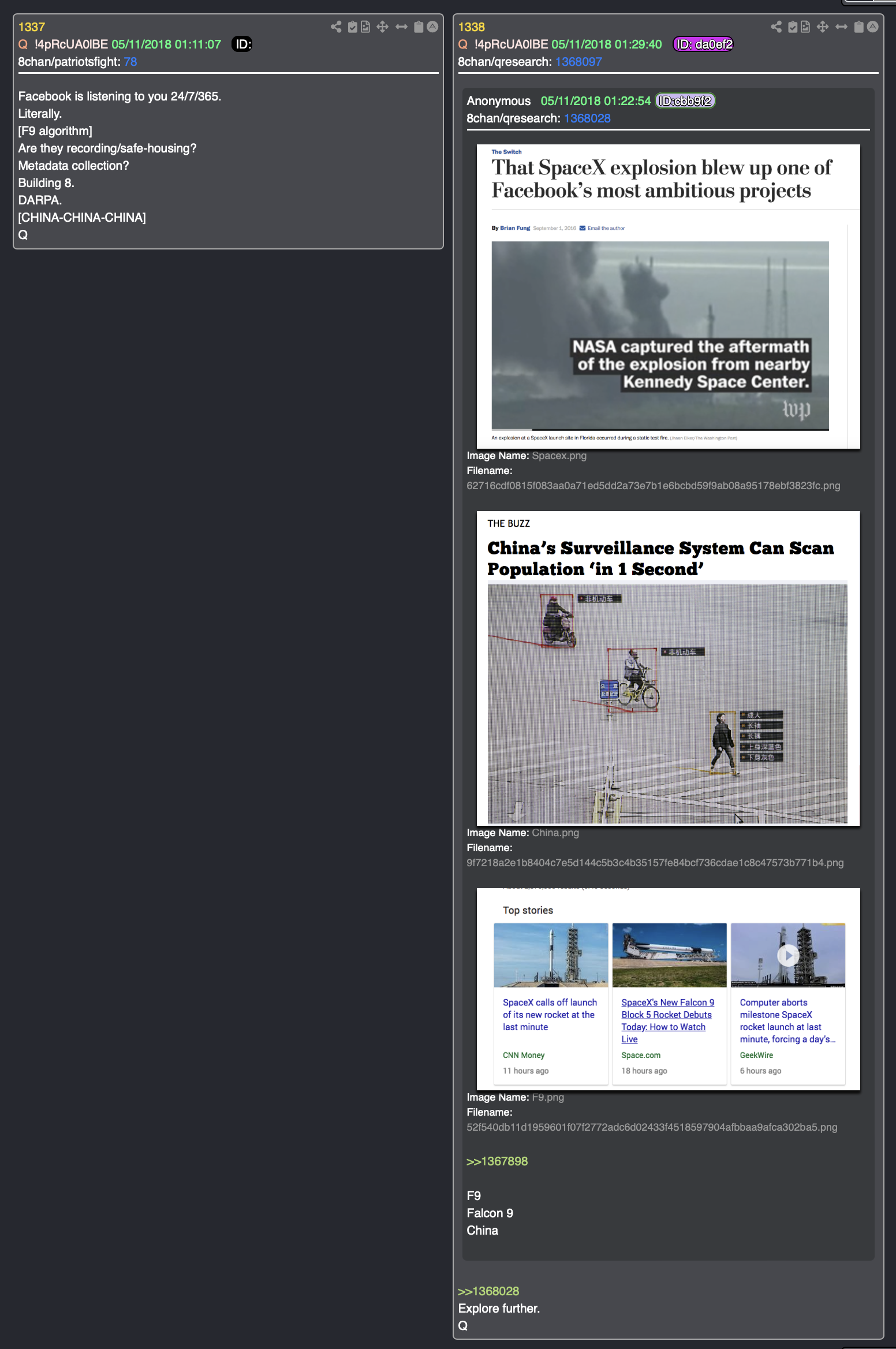Click the plain clipboard icon on post 1338

859,27
